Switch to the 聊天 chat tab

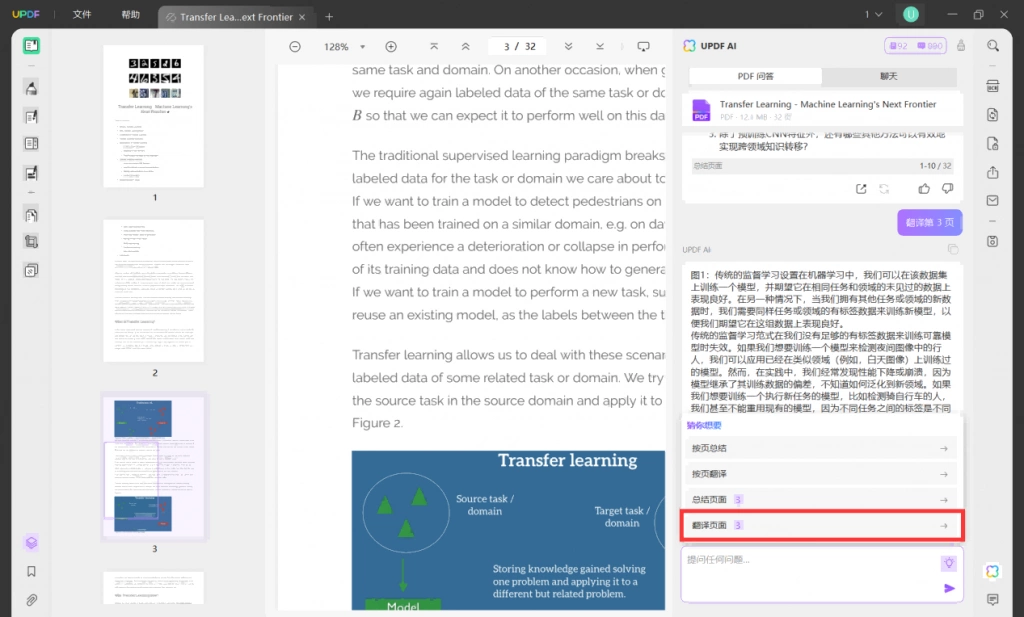click(889, 76)
